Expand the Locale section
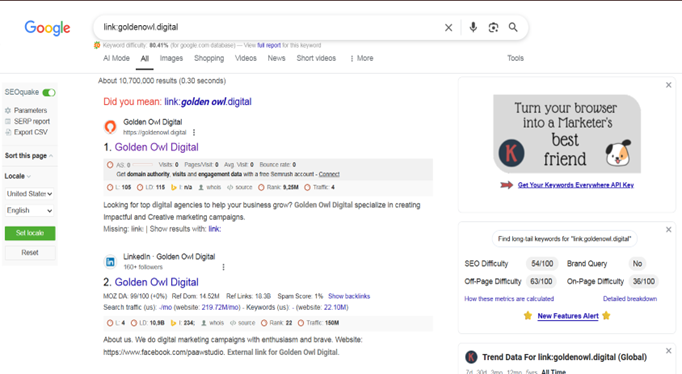The height and width of the screenshot is (374, 682). coord(17,176)
